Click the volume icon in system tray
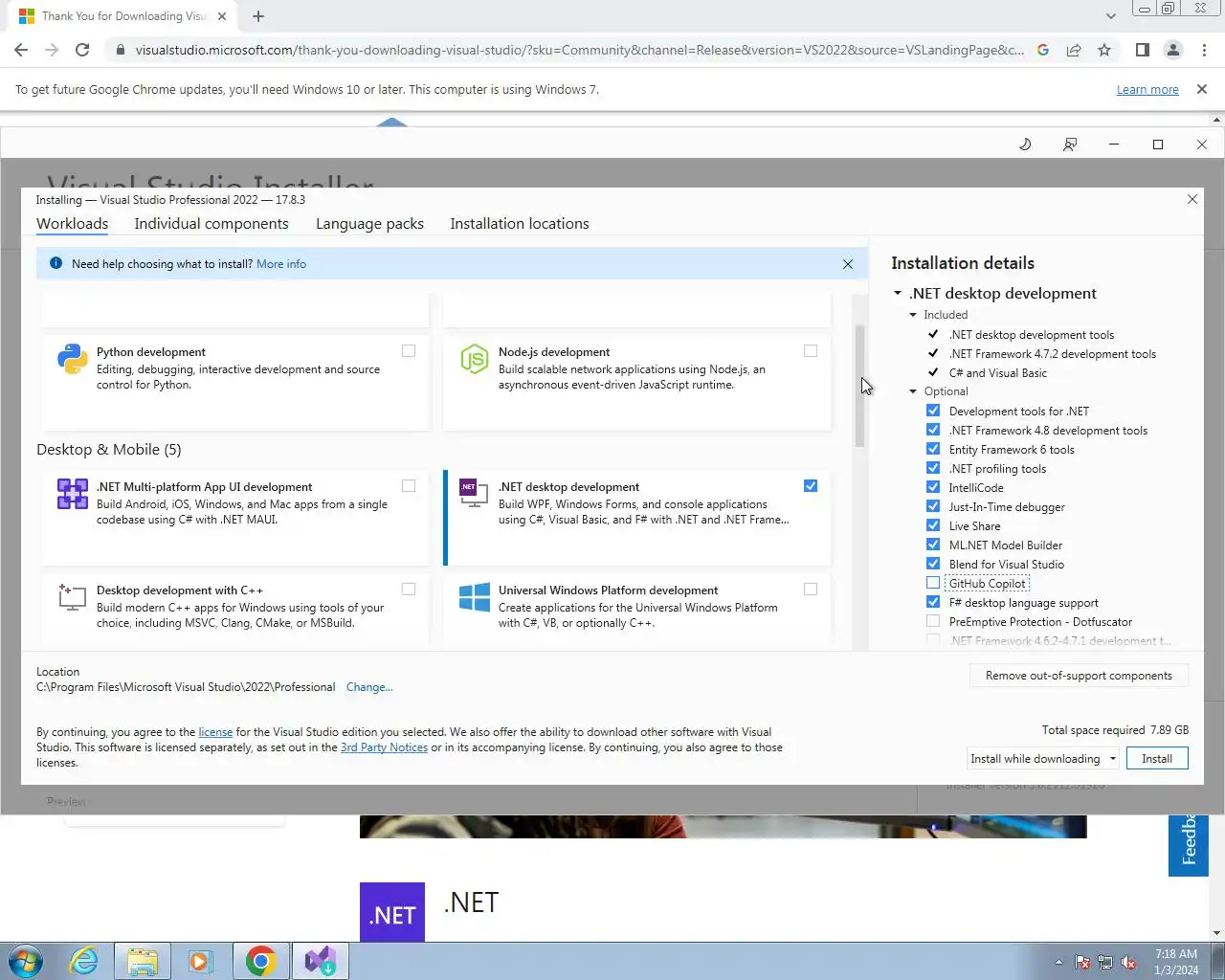The width and height of the screenshot is (1225, 980). point(1128,963)
